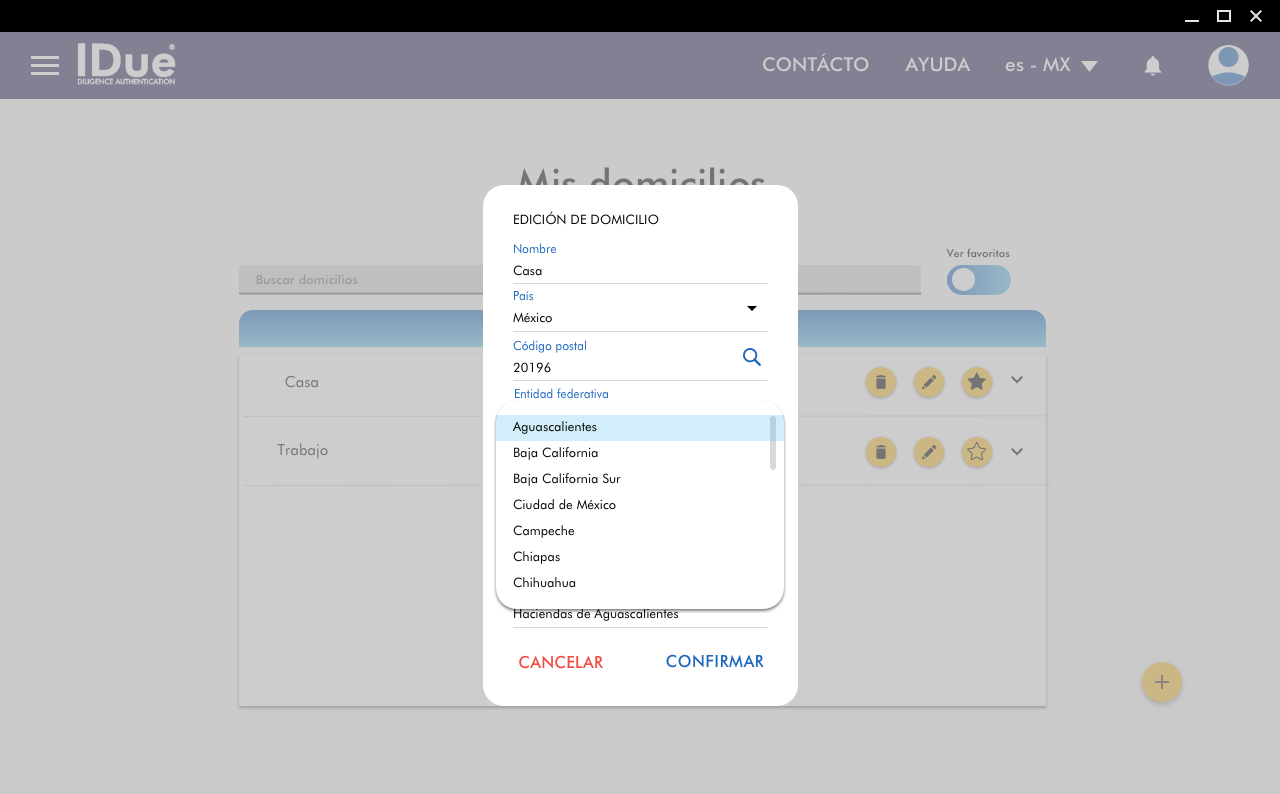Screen dimensions: 1280x794
Task: Open the CONTACTO page link
Action: tap(815, 65)
